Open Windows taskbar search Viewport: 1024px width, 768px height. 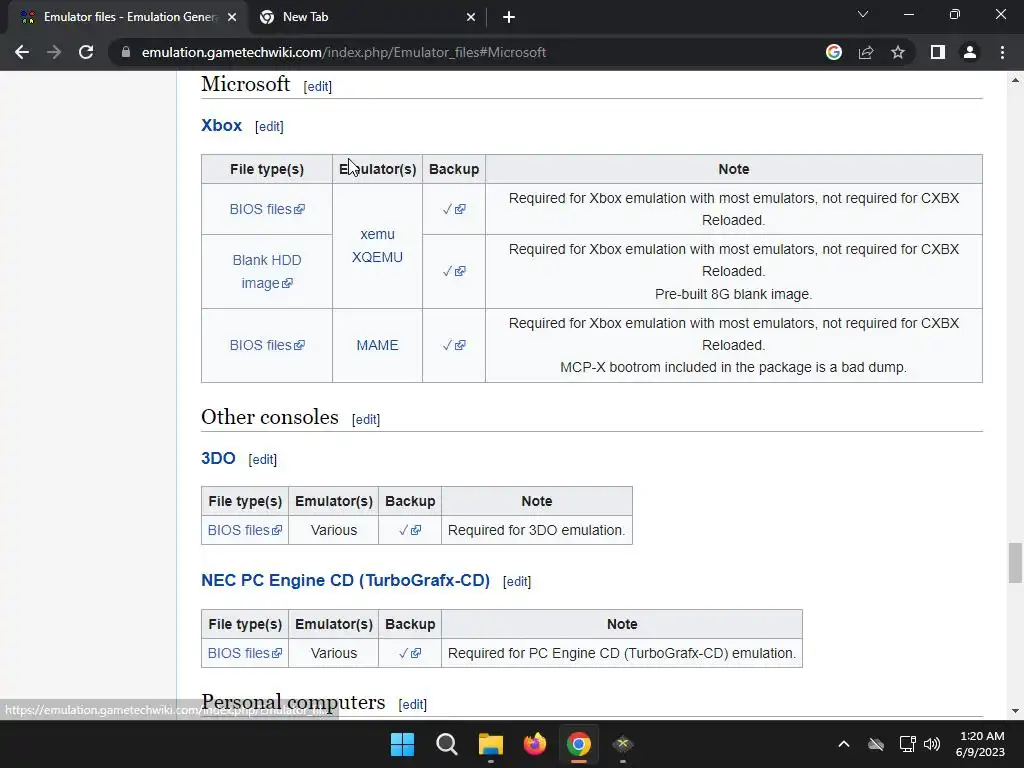pyautogui.click(x=447, y=744)
